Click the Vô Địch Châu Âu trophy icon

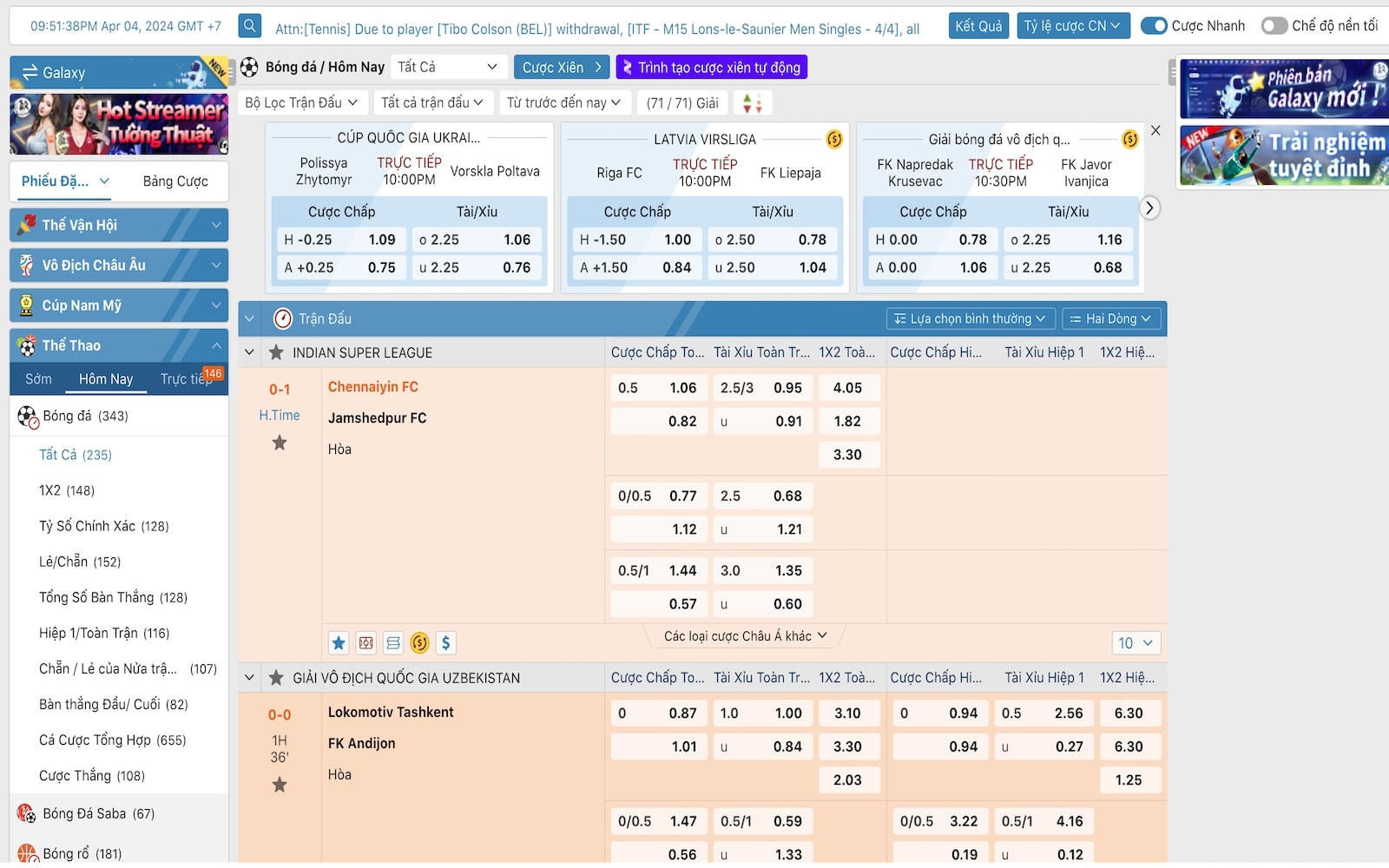(x=27, y=265)
